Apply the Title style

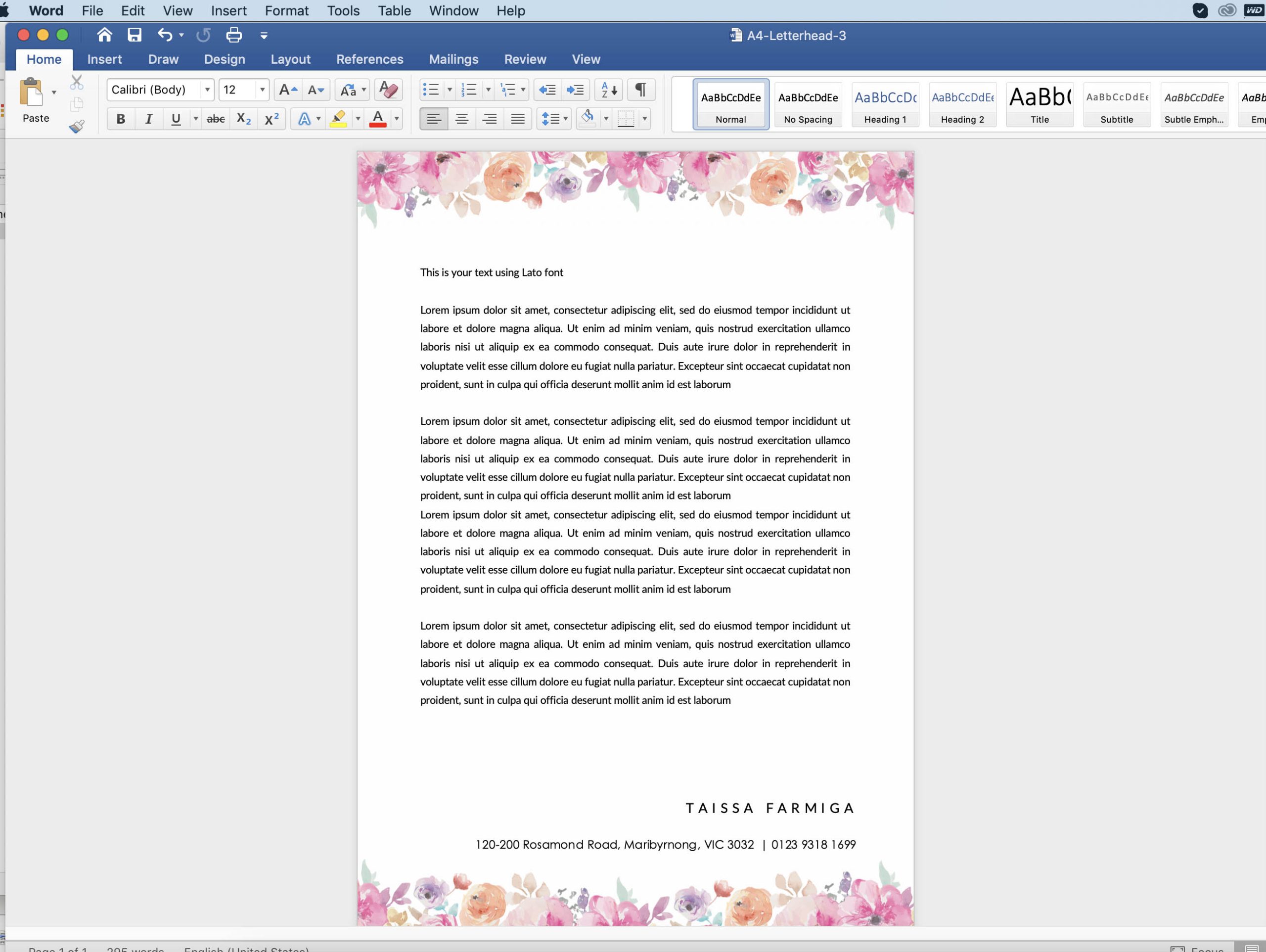click(x=1040, y=105)
